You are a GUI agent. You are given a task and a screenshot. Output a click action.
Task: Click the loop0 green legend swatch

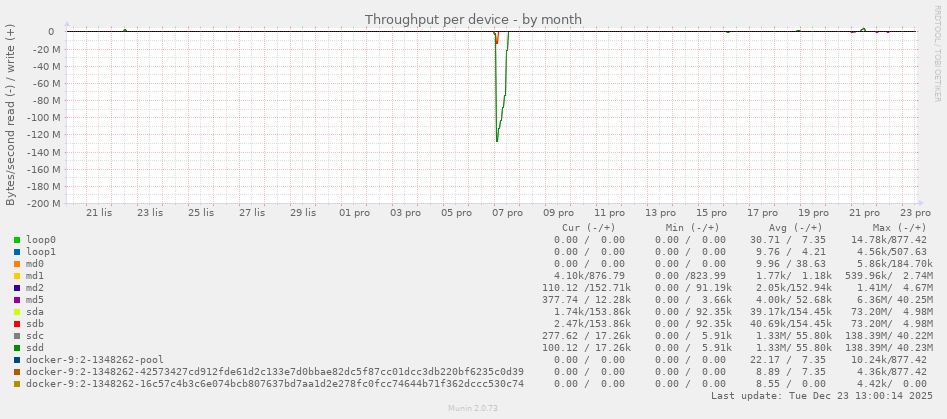[17, 240]
